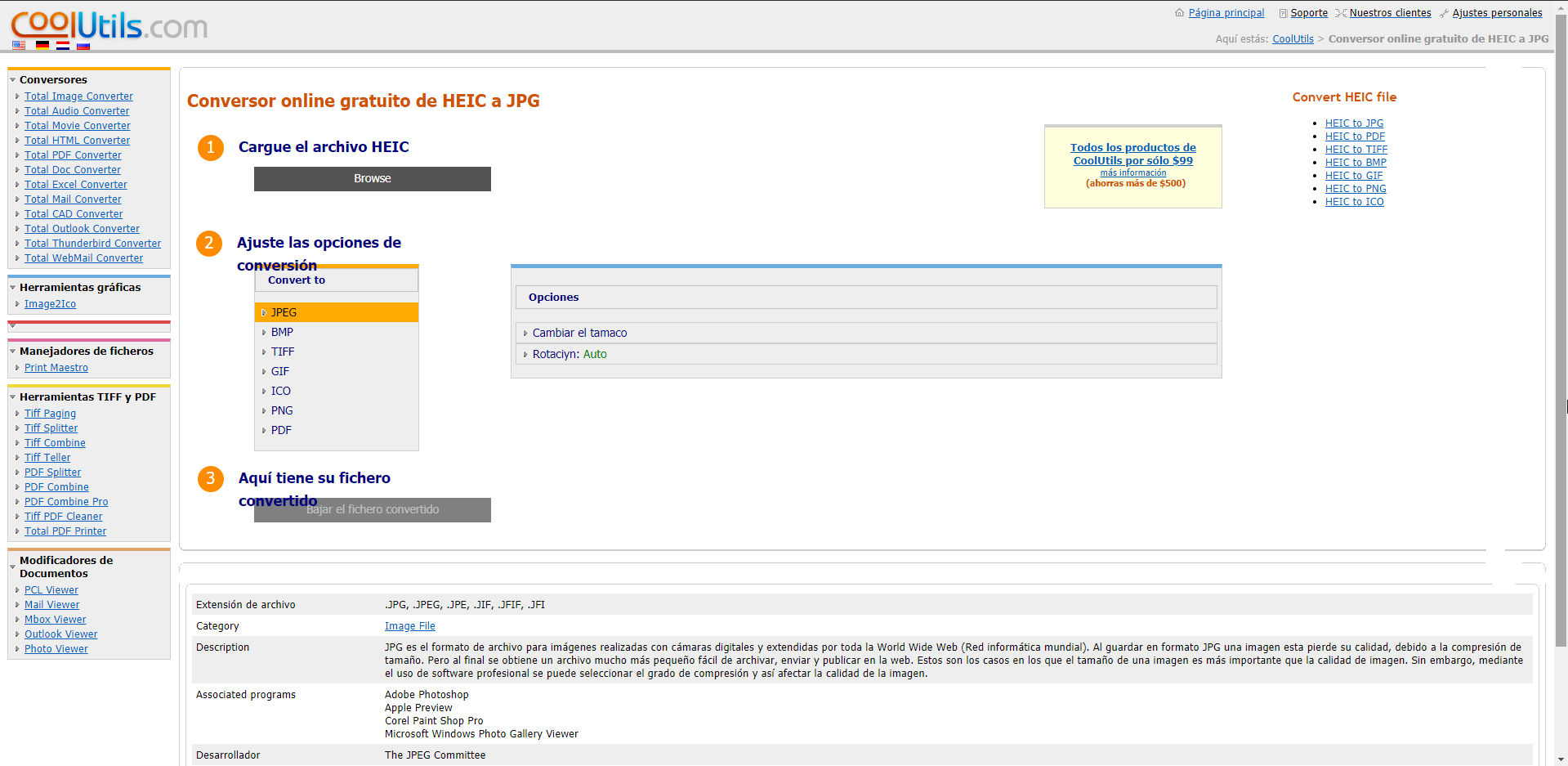Expand the Cambiar el tamaco option
Image resolution: width=1568 pixels, height=766 pixels.
866,333
